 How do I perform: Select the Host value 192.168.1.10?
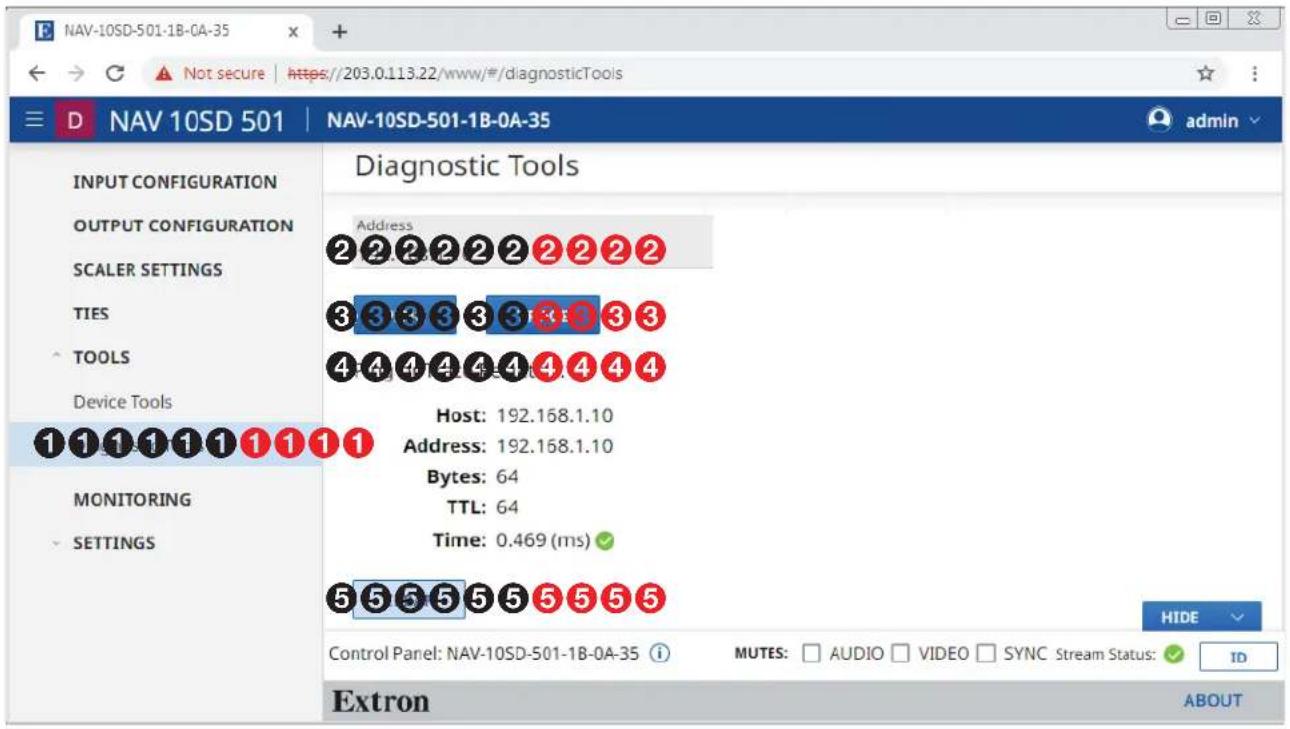[555, 415]
